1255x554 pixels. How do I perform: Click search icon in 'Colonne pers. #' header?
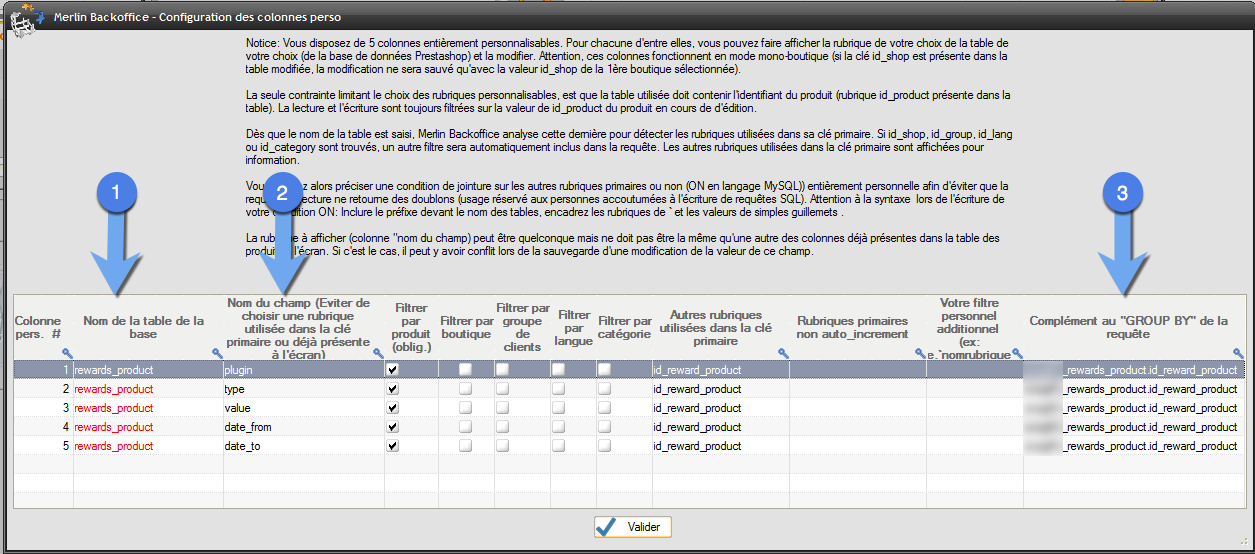click(67, 353)
